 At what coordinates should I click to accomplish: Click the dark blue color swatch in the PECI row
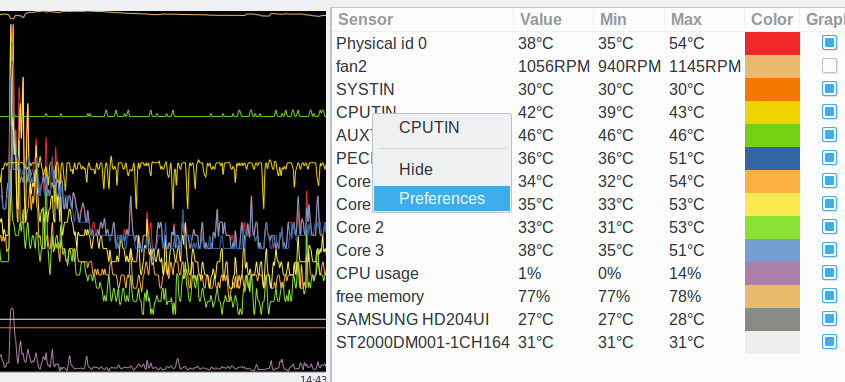click(772, 158)
